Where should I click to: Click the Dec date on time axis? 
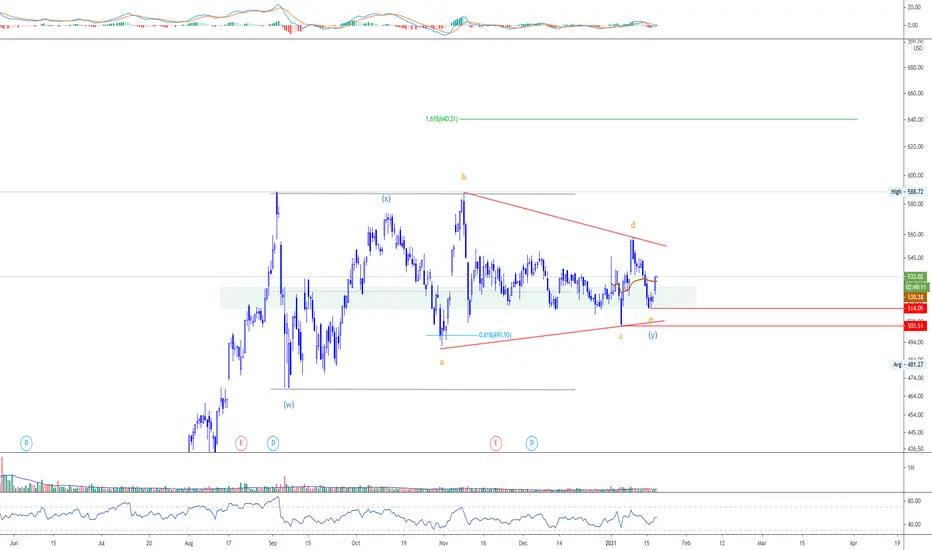tap(522, 543)
